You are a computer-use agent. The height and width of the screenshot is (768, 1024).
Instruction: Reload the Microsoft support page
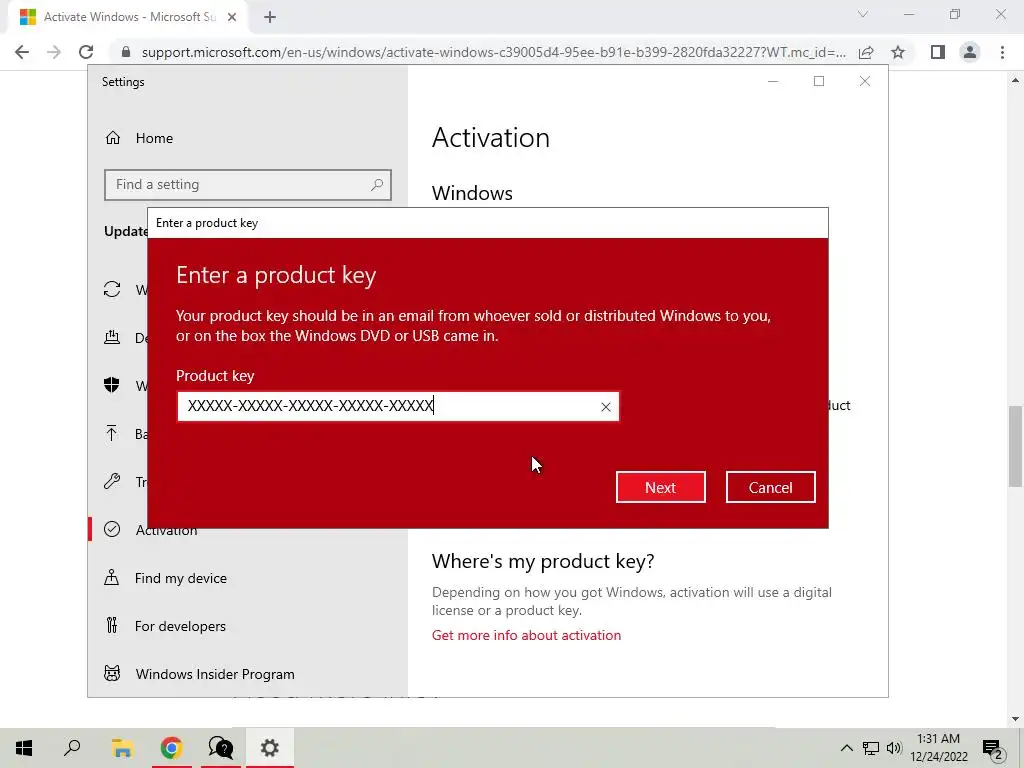86,52
